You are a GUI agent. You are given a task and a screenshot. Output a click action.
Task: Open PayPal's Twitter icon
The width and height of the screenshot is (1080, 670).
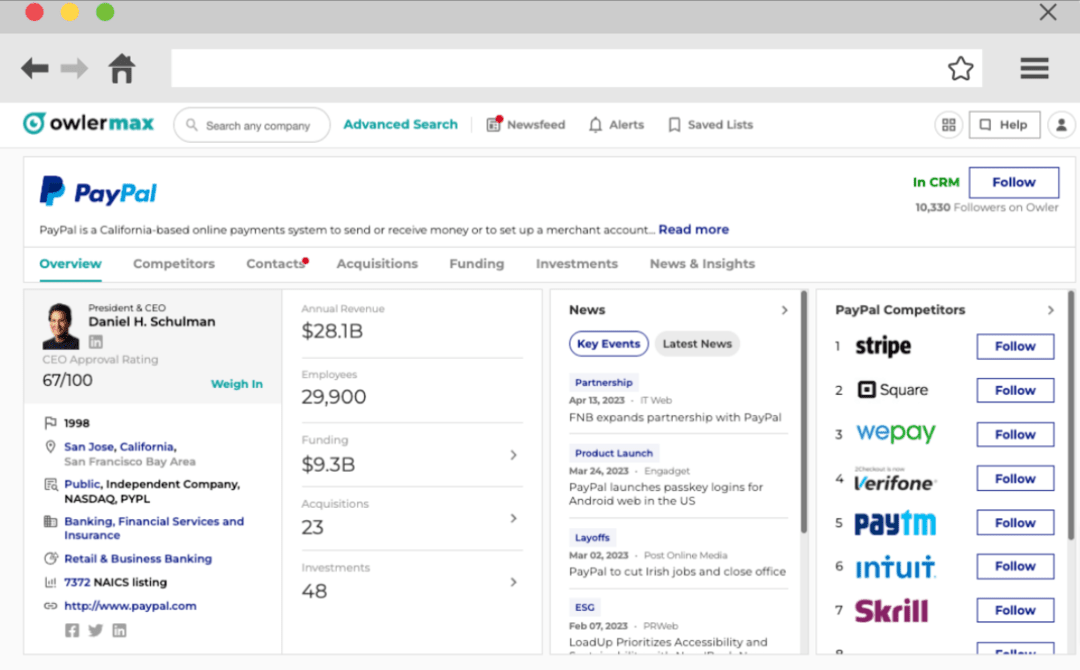coord(94,630)
